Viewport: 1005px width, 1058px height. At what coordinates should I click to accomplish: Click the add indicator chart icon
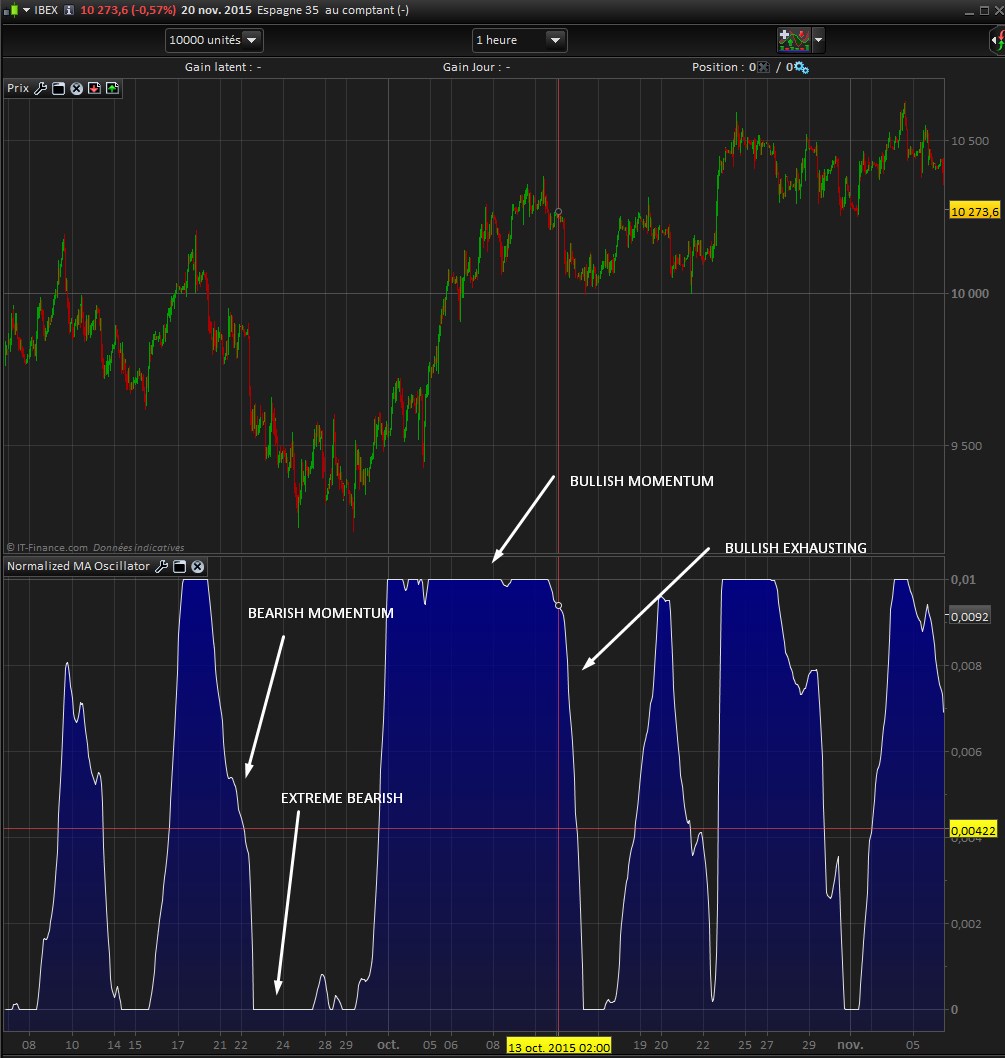(x=794, y=40)
